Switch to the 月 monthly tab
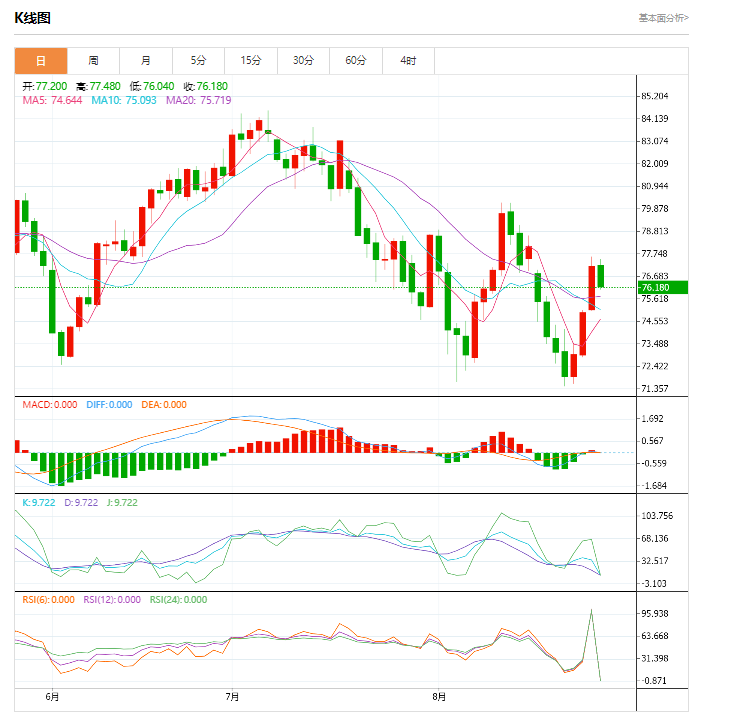This screenshot has width=755, height=724. [146, 61]
